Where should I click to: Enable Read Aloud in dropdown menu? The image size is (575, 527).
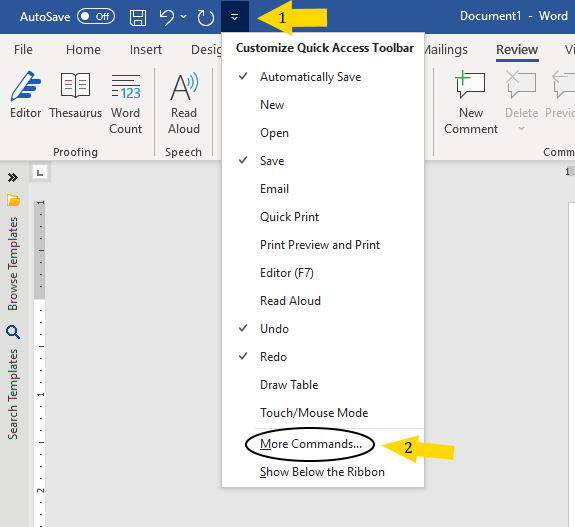coord(323,301)
